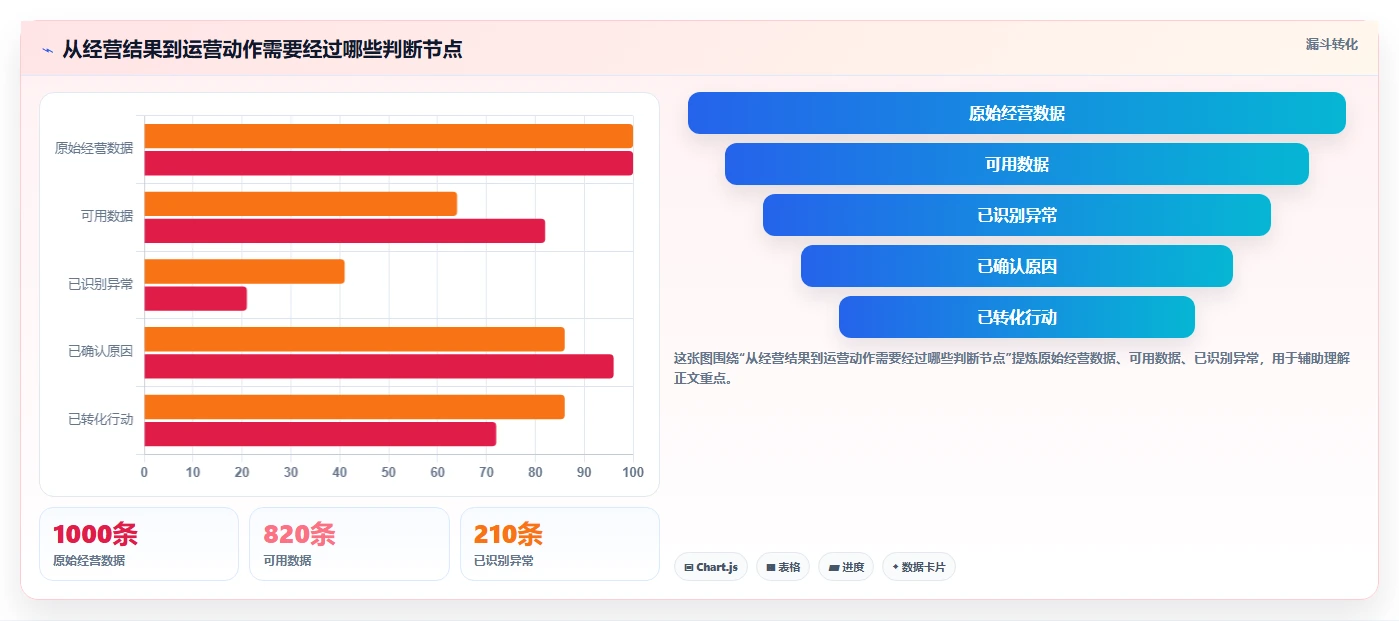Click the 820条 stat value

(299, 534)
